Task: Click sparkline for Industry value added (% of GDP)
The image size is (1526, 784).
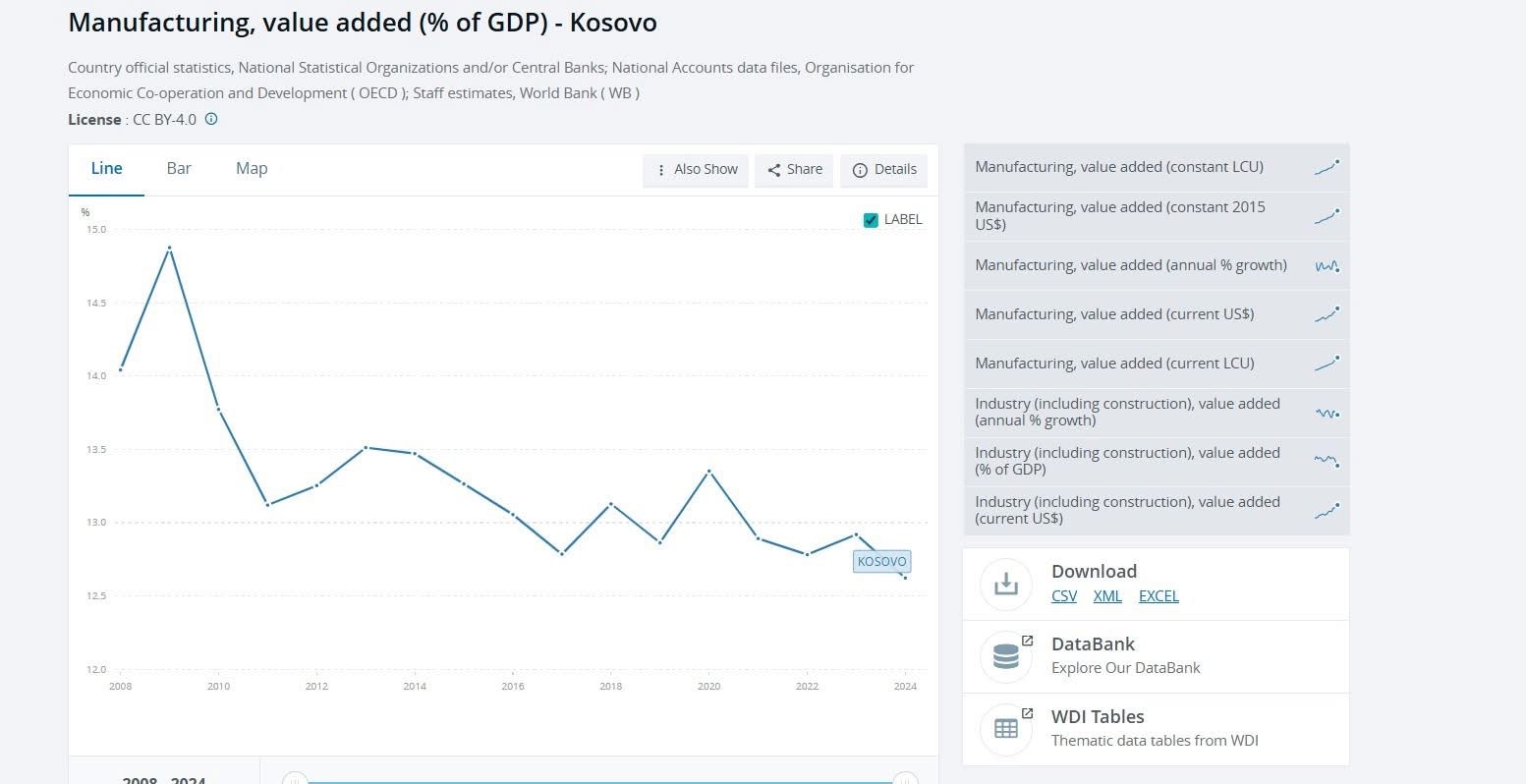Action: [x=1327, y=461]
